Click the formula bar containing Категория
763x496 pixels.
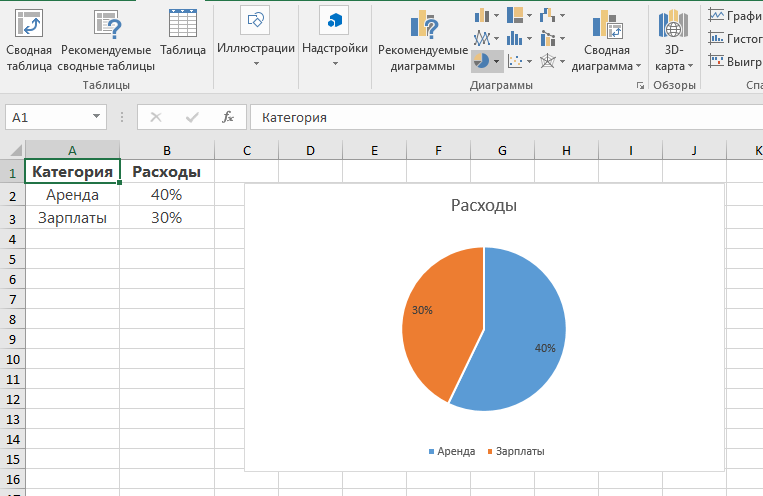507,117
